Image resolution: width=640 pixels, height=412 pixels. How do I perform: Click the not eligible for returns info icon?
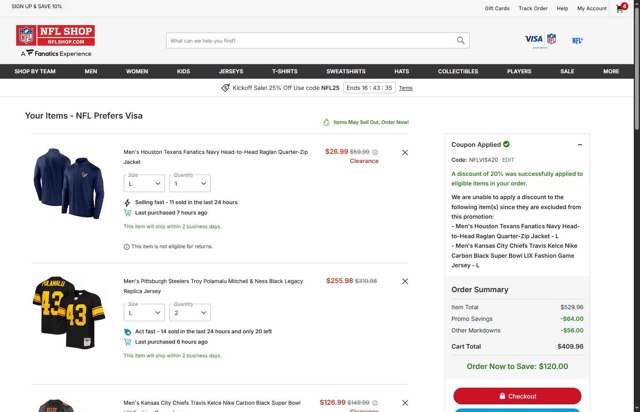[x=127, y=247]
